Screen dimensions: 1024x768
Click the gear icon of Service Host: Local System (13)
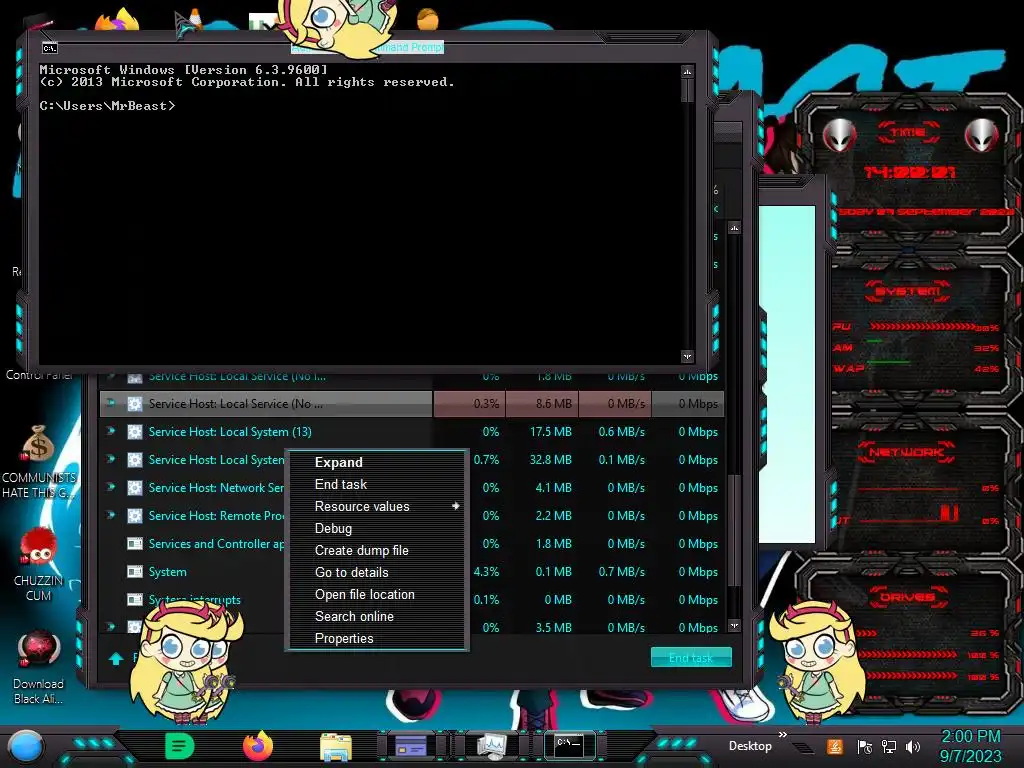(x=135, y=432)
